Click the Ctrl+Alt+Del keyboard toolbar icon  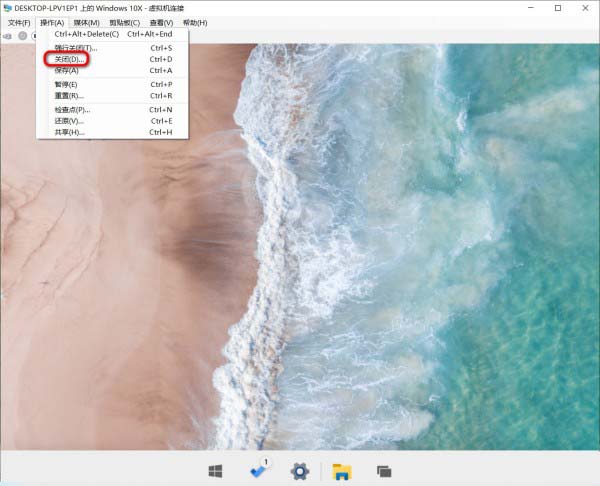pyautogui.click(x=7, y=36)
